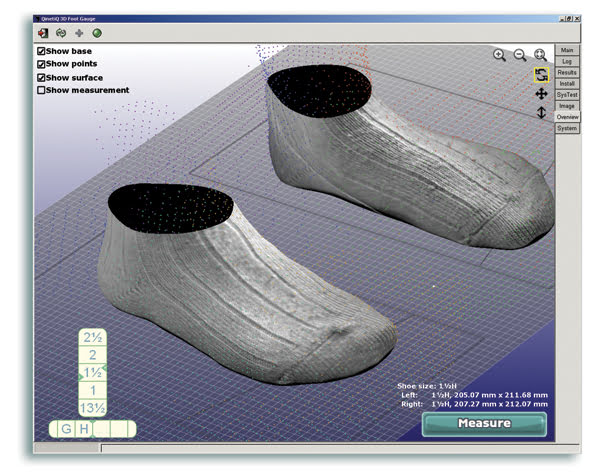Close the 3D Foot Gauge window
The image size is (600, 476).
coord(577,19)
